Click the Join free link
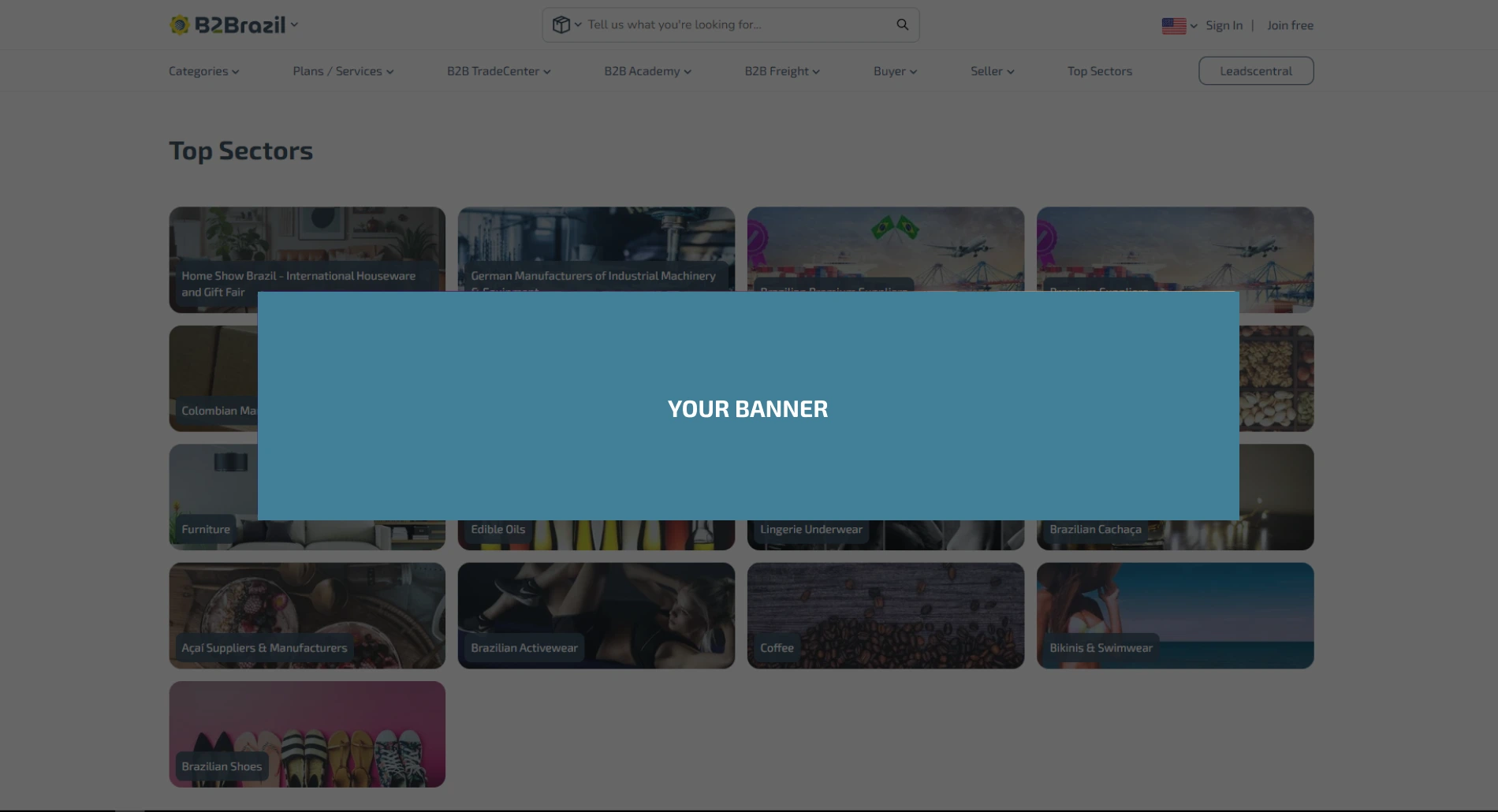Image resolution: width=1498 pixels, height=812 pixels. pos(1290,26)
